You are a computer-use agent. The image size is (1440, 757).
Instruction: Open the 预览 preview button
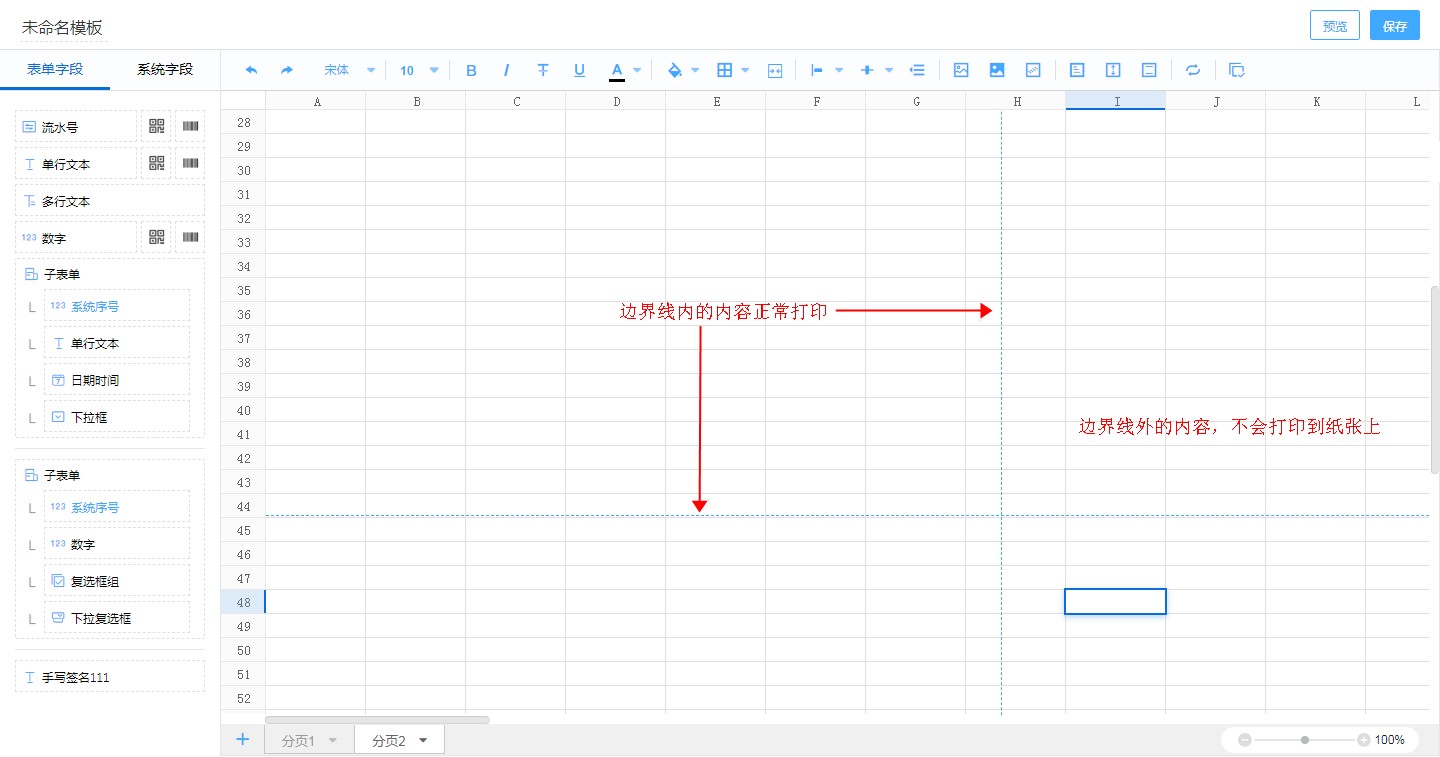[1334, 25]
